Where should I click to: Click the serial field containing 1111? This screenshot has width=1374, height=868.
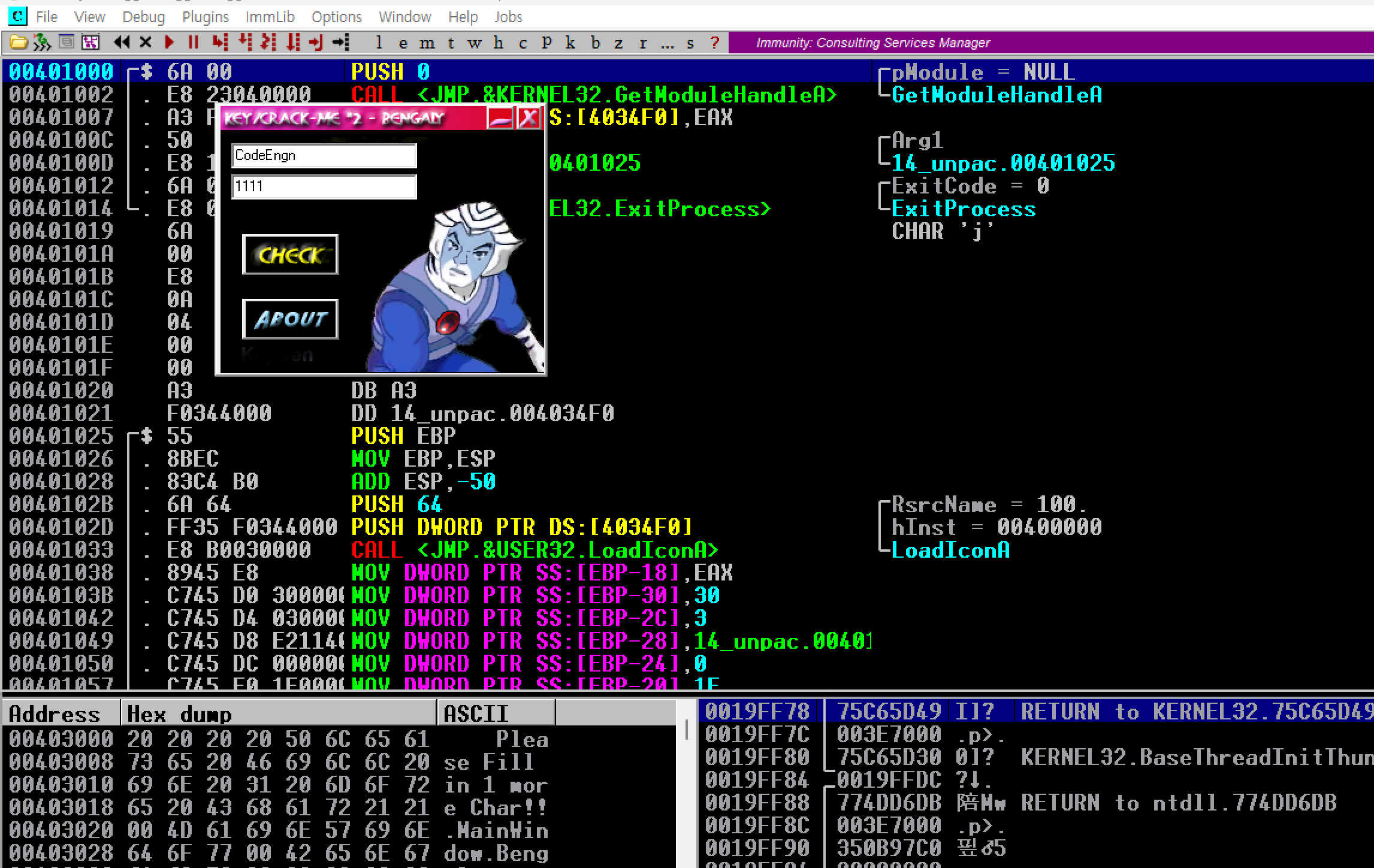(x=324, y=186)
